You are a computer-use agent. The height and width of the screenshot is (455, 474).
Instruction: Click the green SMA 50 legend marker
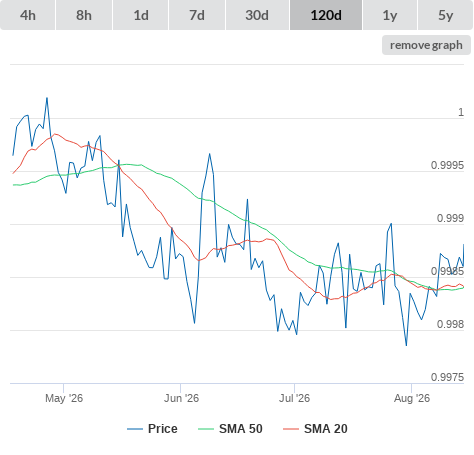206,429
